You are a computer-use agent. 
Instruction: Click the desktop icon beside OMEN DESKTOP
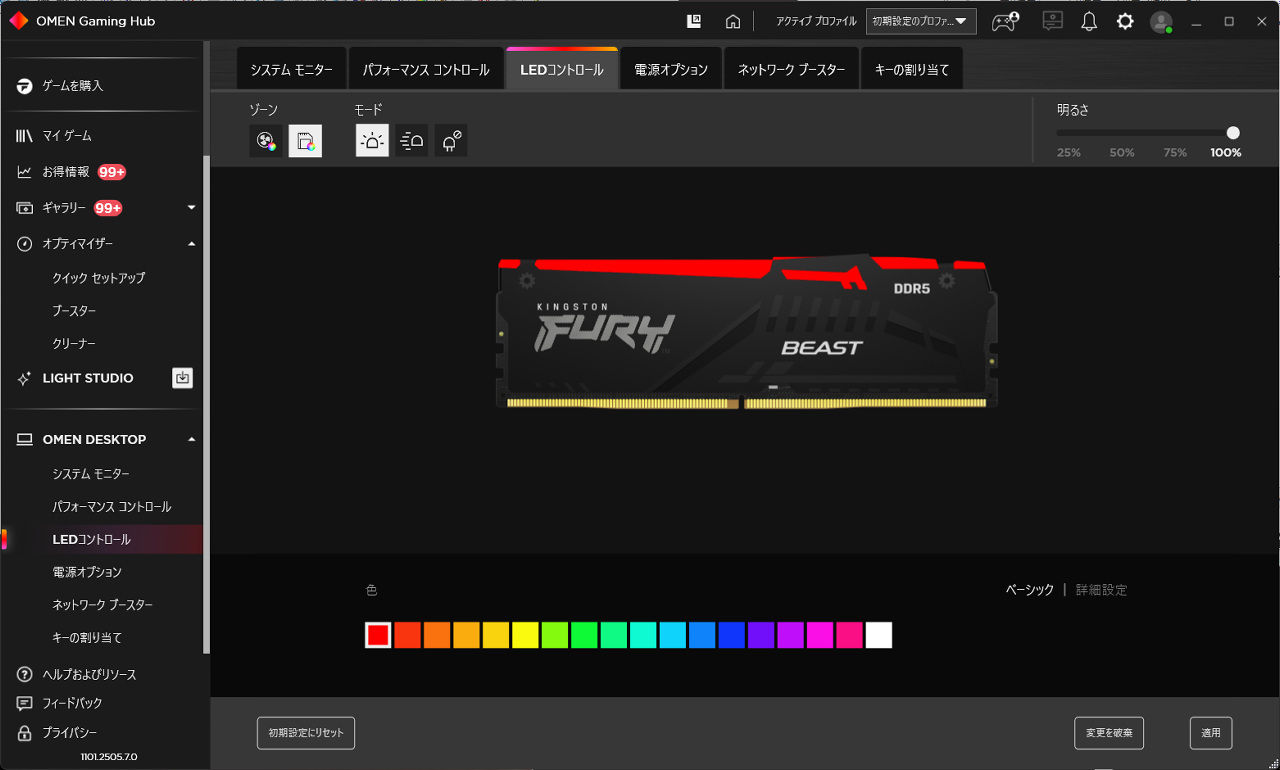(x=25, y=440)
